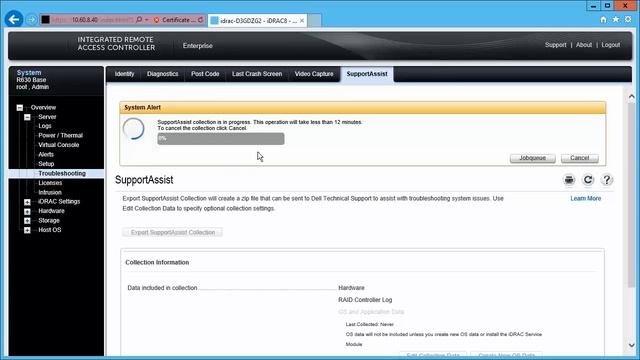
Task: Click the address bar search magnifier
Action: 139,20
